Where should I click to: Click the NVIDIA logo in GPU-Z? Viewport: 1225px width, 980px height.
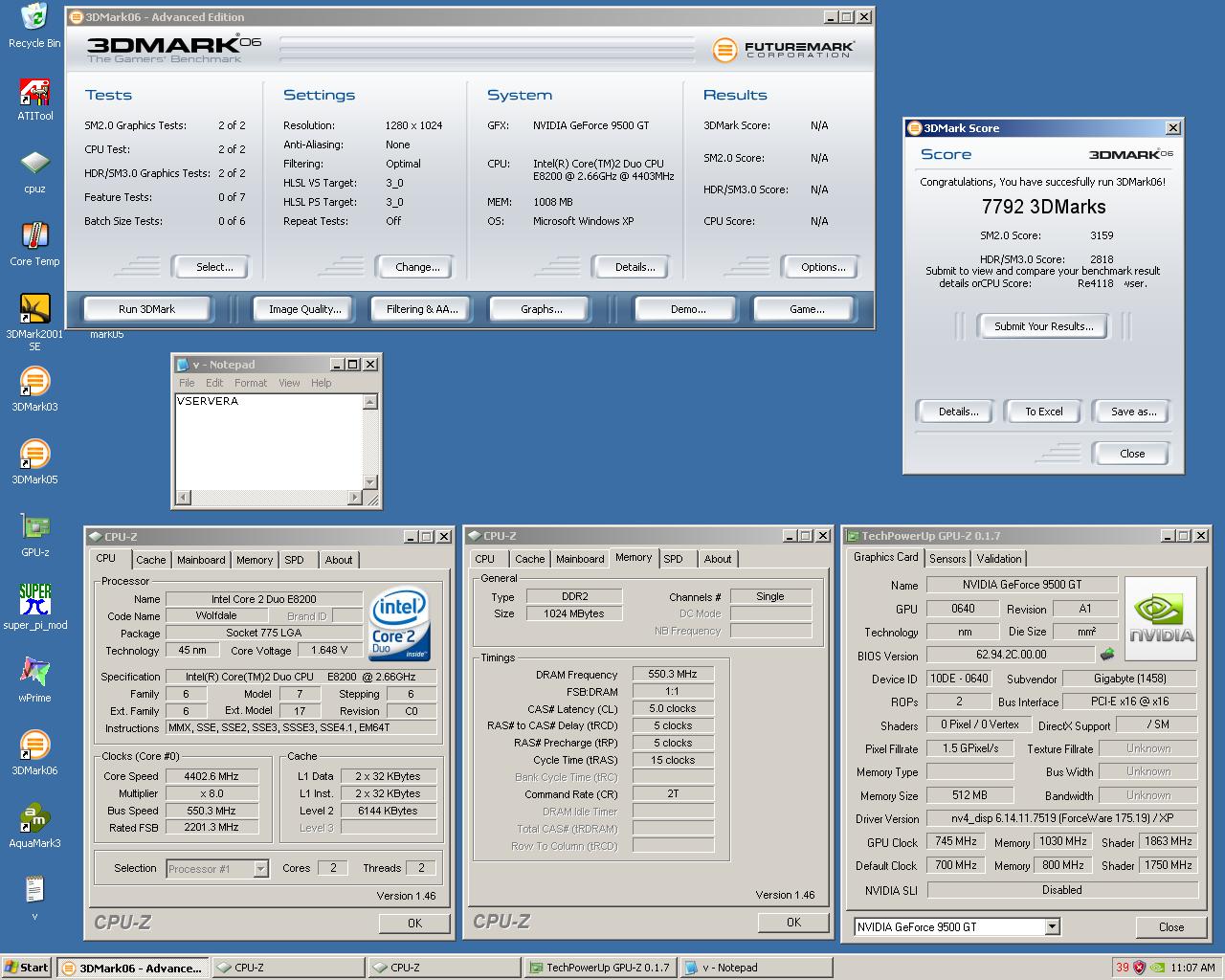click(1161, 618)
